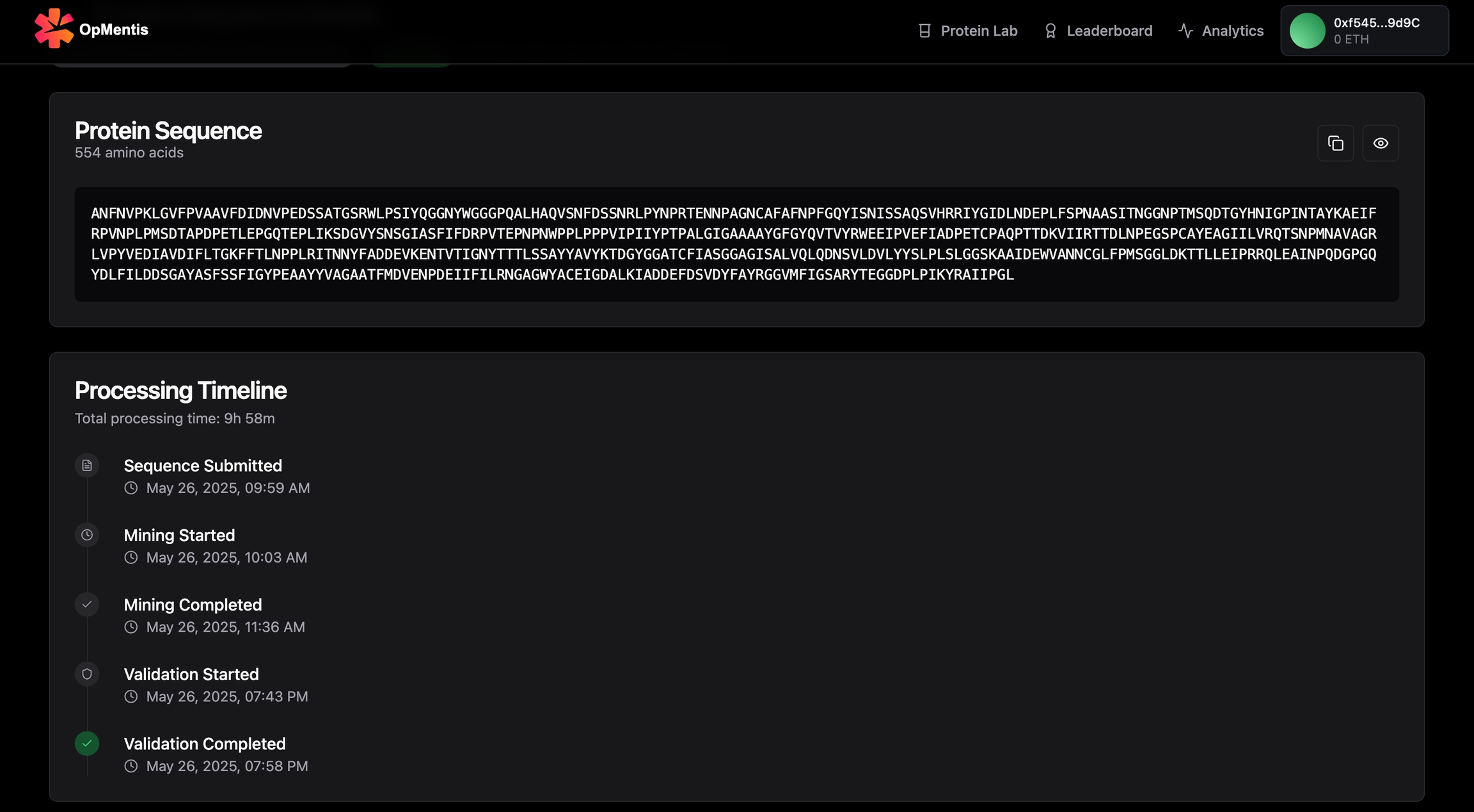Image resolution: width=1474 pixels, height=812 pixels.
Task: Click the Protein Lab flask icon
Action: pos(924,31)
